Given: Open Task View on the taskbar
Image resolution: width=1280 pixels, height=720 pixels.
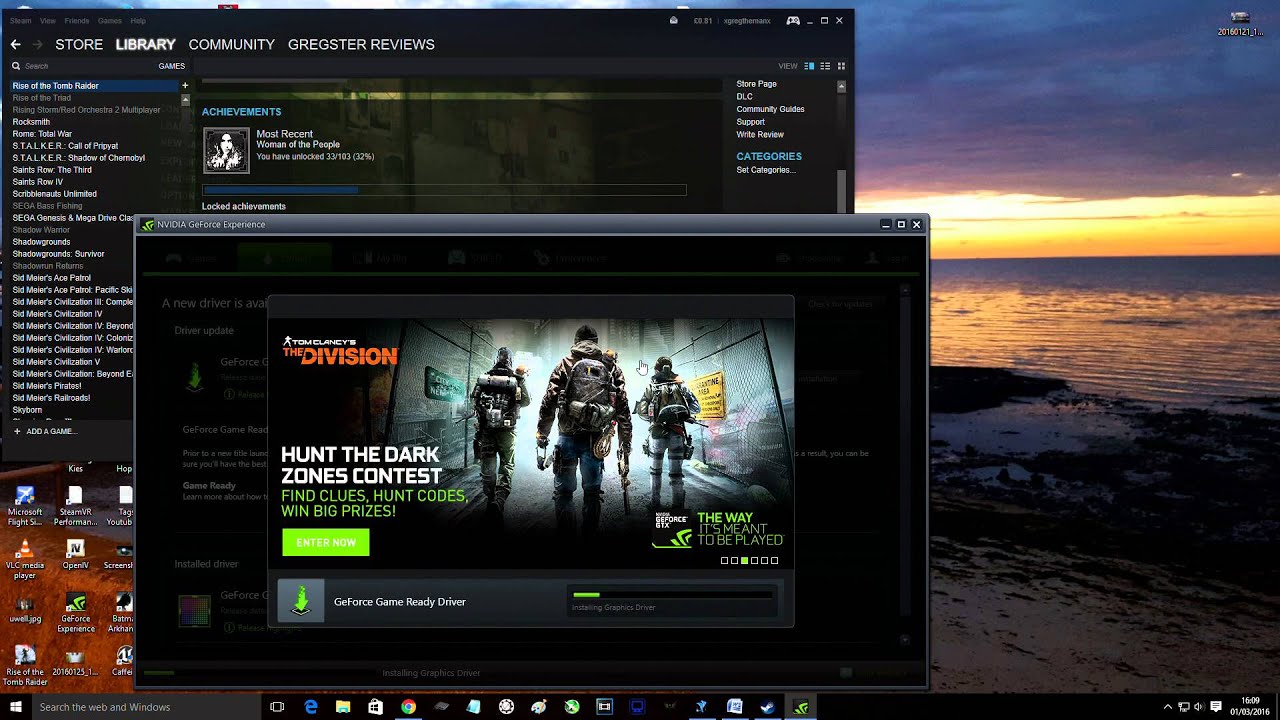Looking at the screenshot, I should pos(277,707).
